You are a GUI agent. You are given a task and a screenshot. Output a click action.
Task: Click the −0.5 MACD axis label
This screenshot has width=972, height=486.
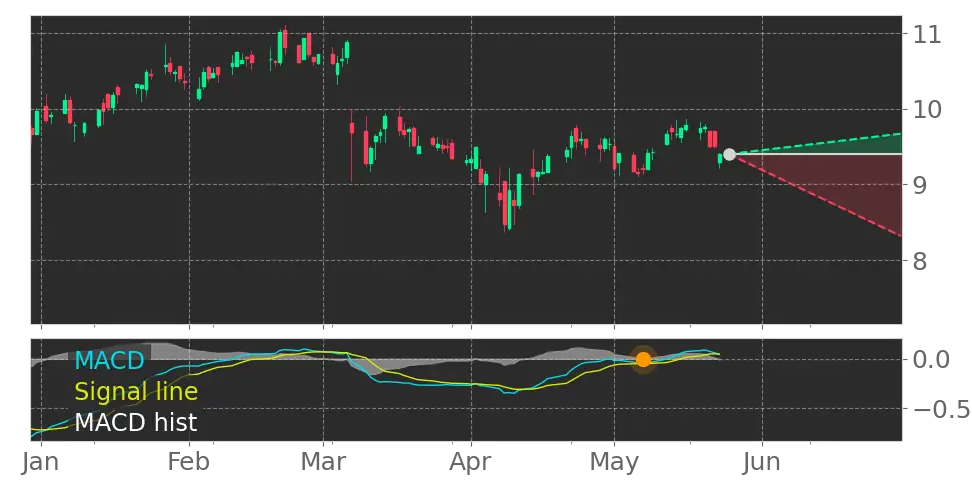[x=941, y=409]
